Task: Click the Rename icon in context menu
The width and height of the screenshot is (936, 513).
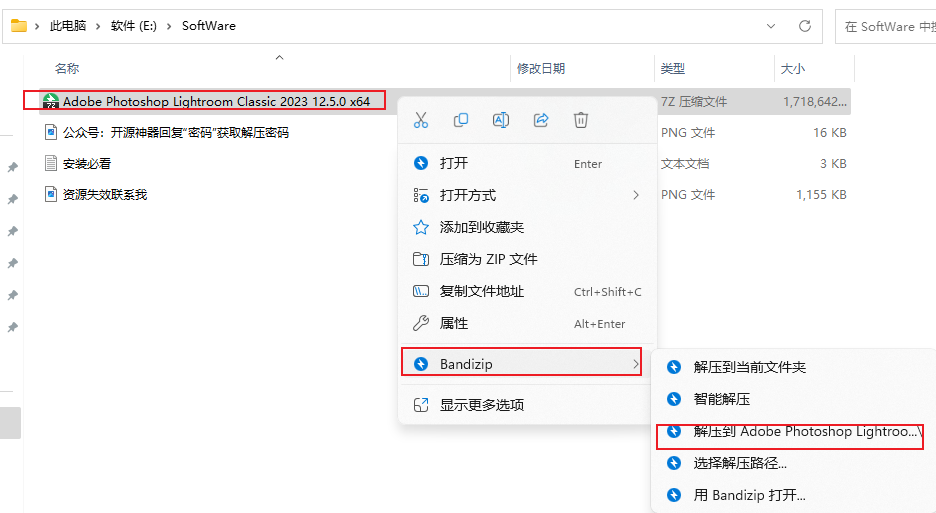Action: tap(501, 120)
